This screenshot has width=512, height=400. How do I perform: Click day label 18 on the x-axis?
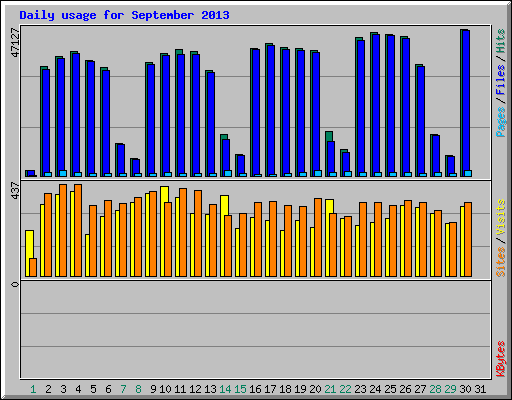(x=285, y=389)
